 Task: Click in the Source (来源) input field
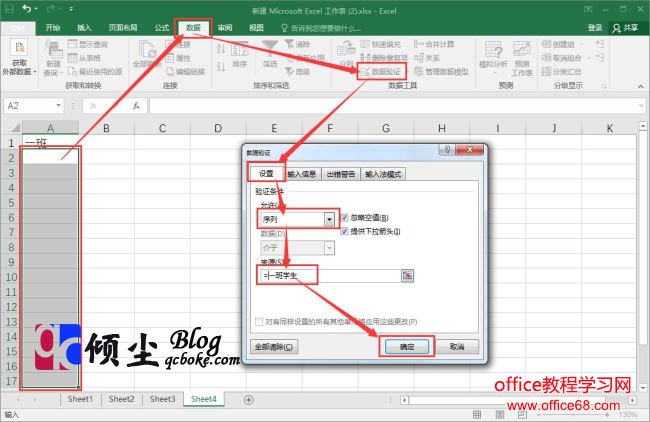328,275
